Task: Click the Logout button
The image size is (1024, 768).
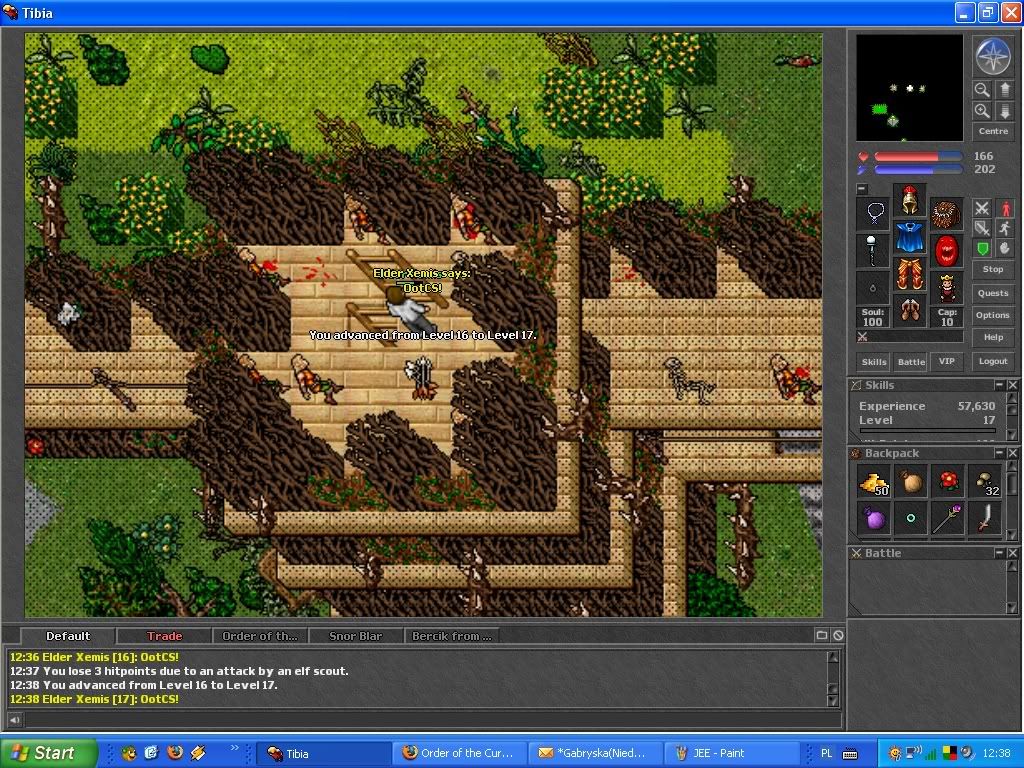Action: point(993,361)
